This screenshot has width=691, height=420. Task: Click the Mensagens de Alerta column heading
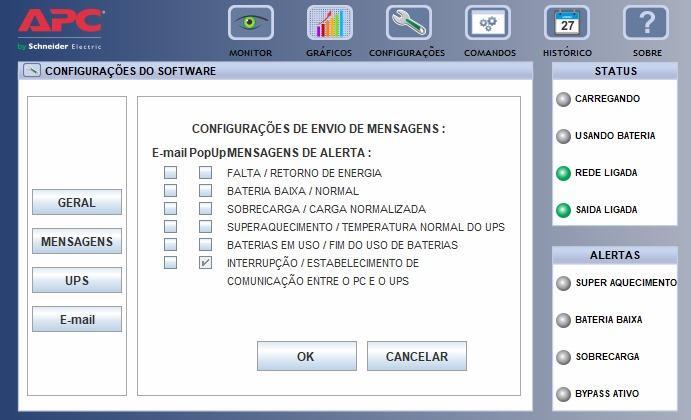(x=299, y=153)
